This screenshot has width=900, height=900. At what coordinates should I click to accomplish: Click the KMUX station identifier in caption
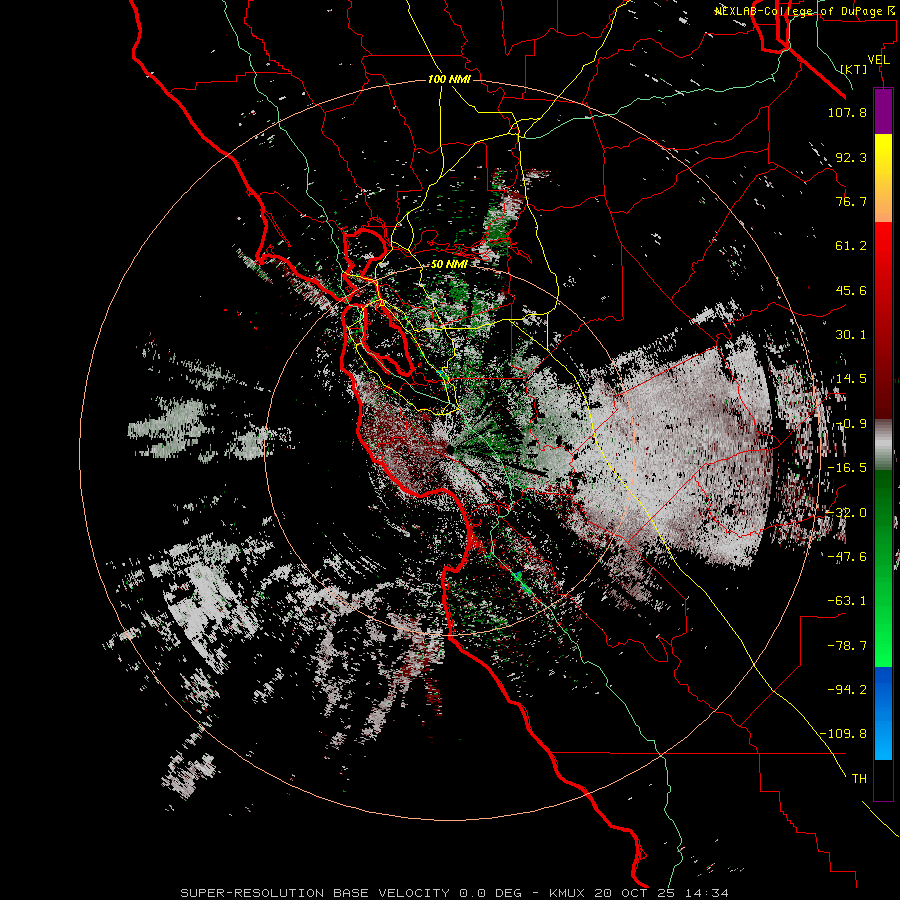tap(568, 893)
